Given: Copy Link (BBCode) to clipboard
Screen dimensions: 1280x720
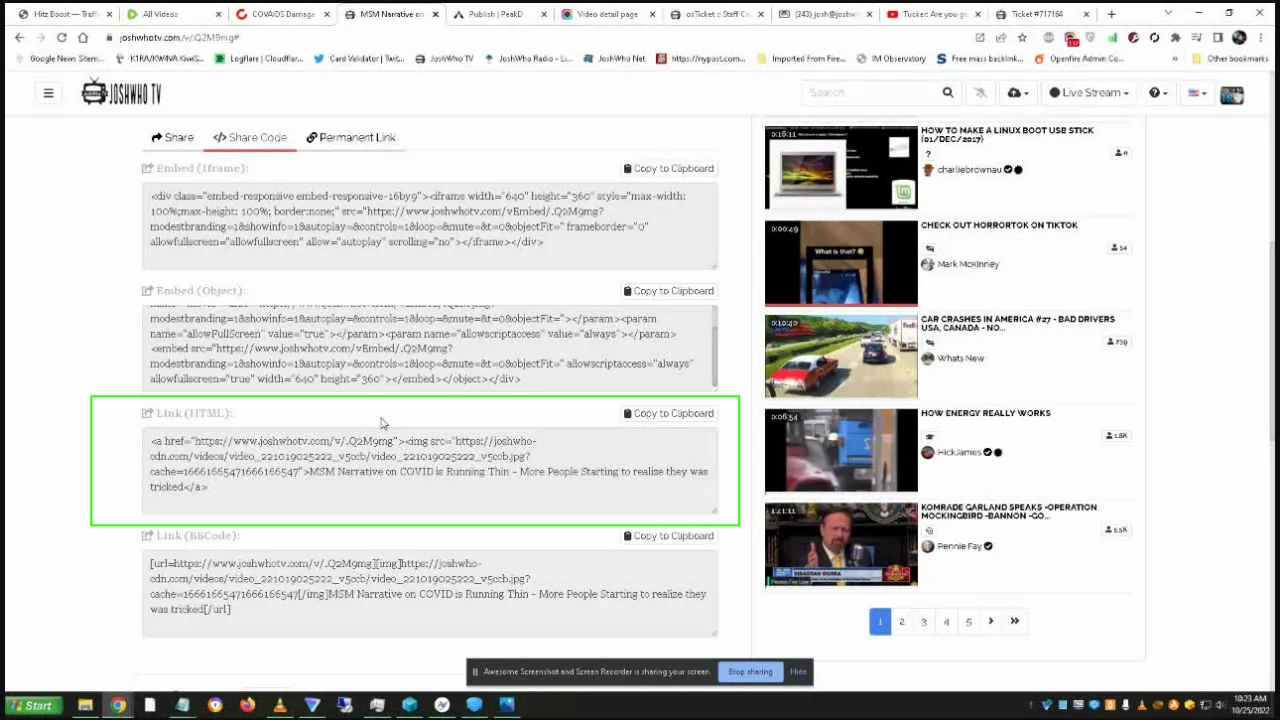Looking at the screenshot, I should tap(669, 536).
